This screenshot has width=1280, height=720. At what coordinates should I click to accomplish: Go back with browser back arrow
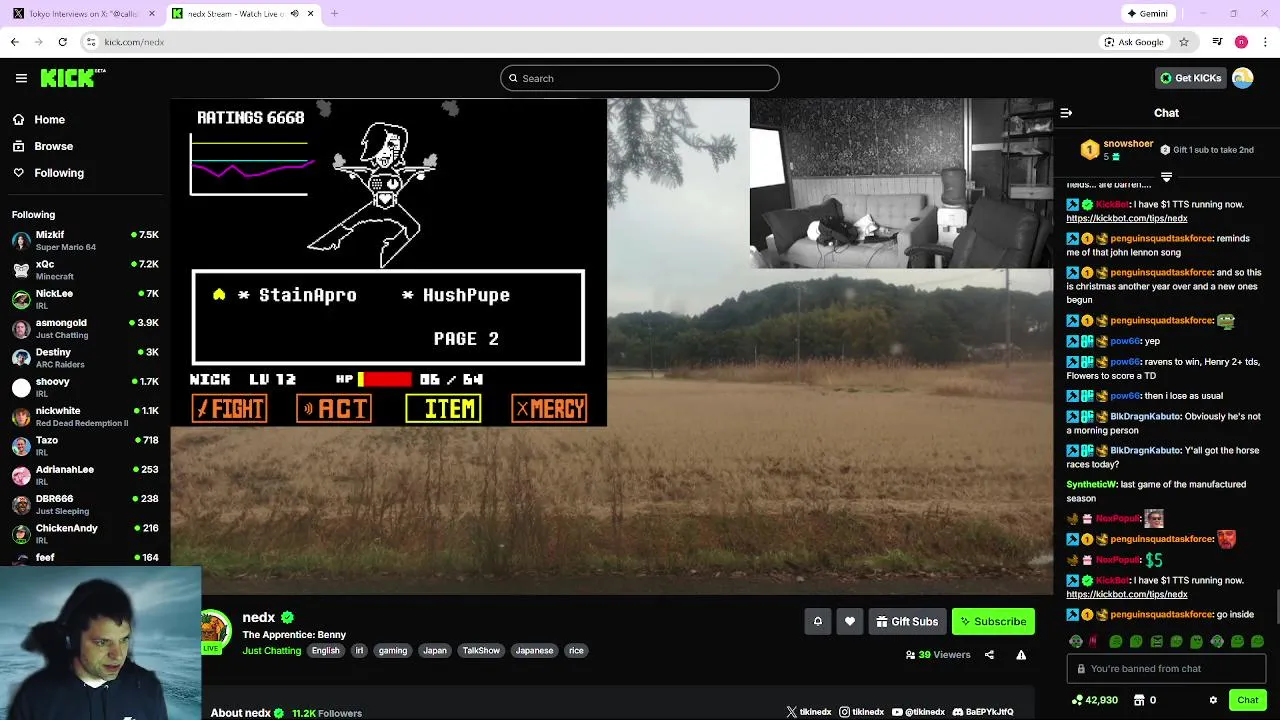pyautogui.click(x=14, y=42)
